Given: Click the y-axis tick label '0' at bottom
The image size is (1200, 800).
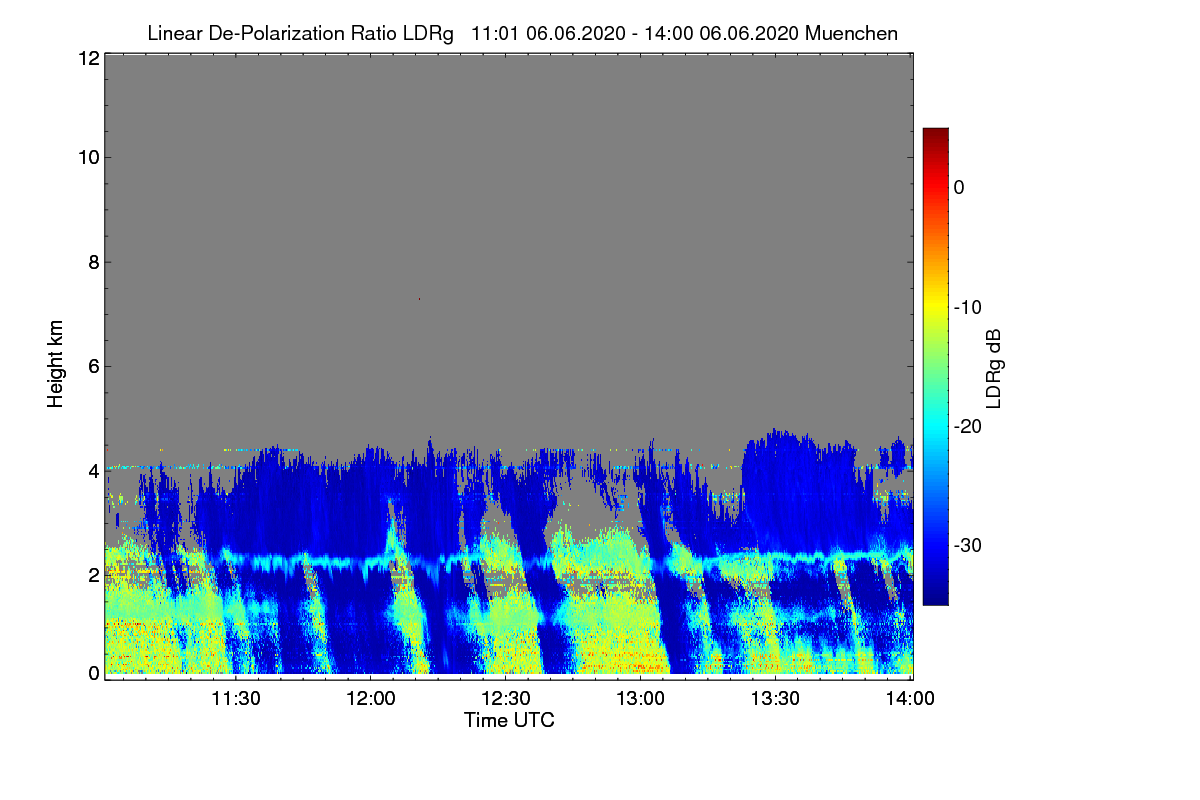Looking at the screenshot, I should point(92,673).
